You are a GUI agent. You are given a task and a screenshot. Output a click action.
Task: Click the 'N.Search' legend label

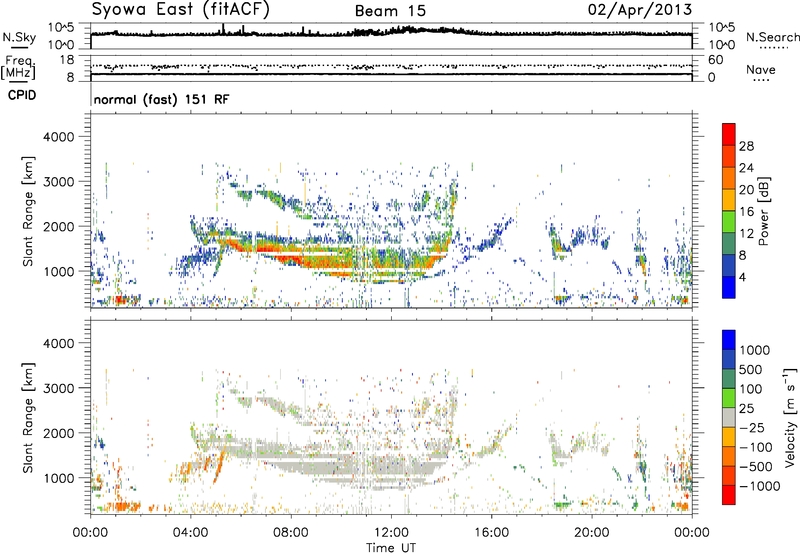coord(772,37)
